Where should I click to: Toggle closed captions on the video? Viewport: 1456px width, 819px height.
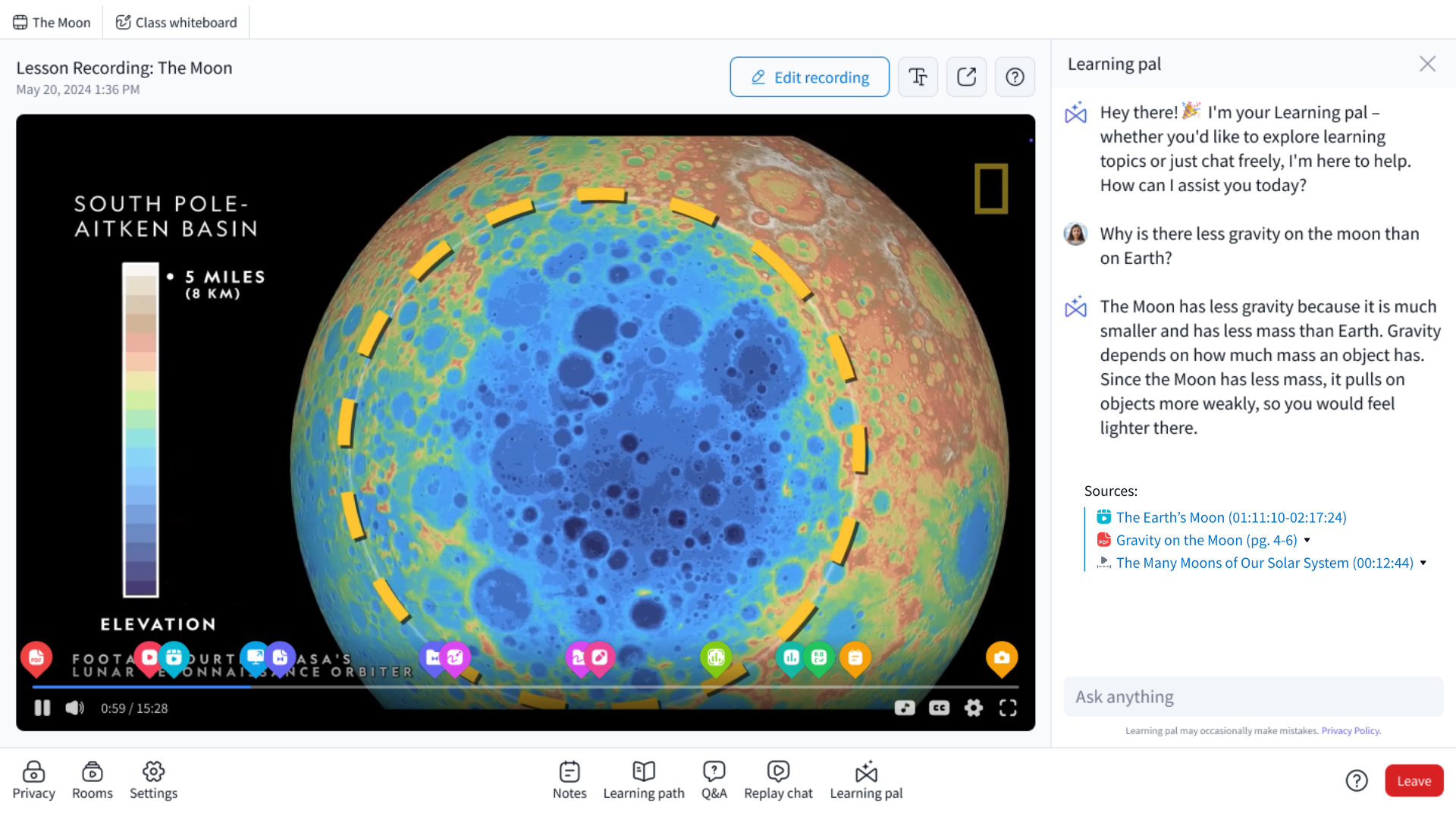pos(939,708)
